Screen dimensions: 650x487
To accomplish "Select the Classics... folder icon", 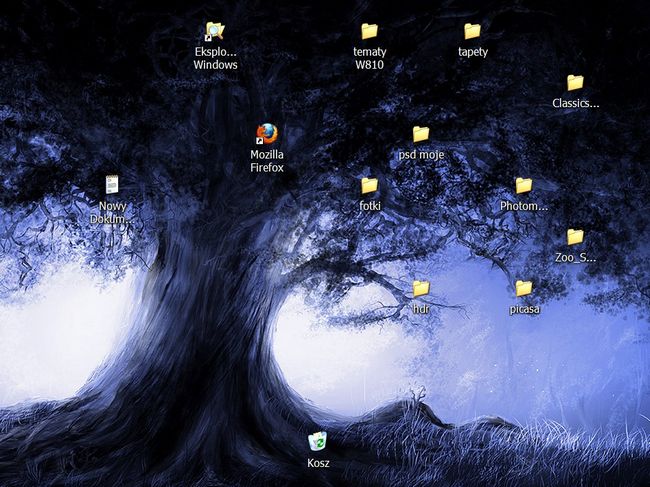I will click(575, 83).
